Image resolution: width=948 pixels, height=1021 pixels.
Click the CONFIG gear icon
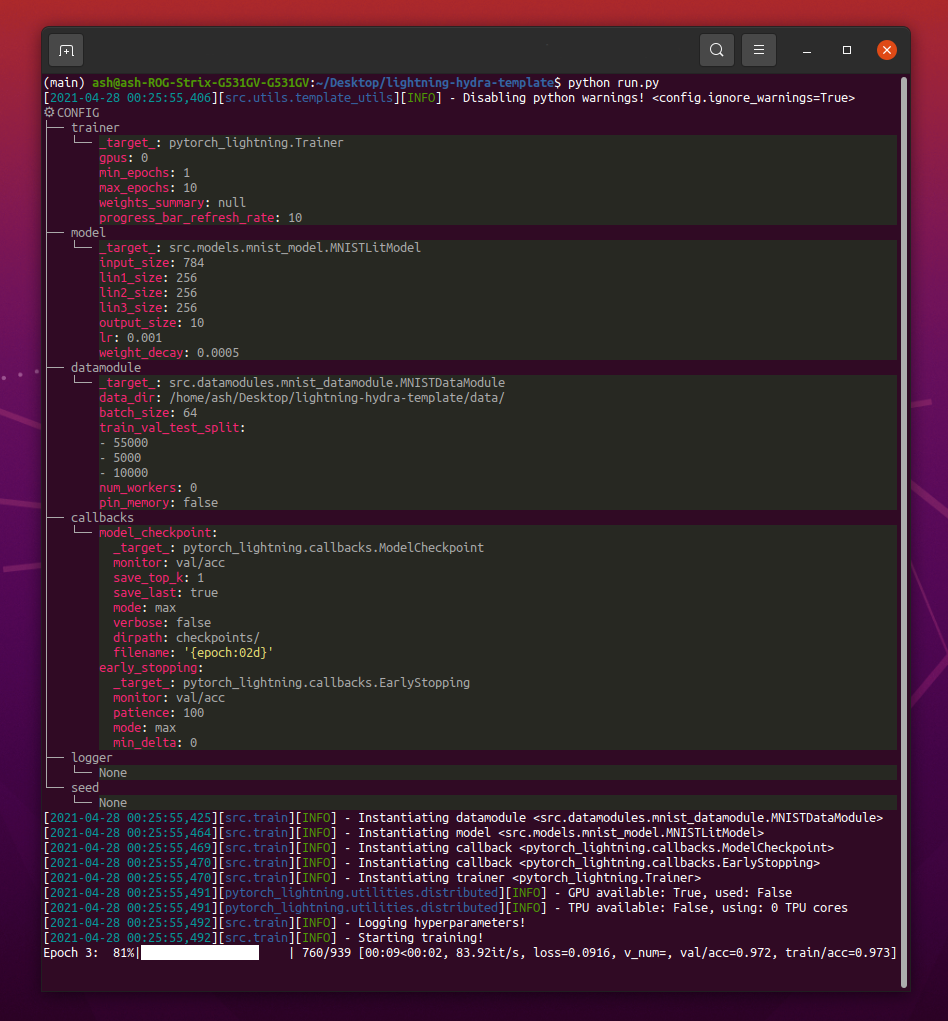[x=48, y=112]
